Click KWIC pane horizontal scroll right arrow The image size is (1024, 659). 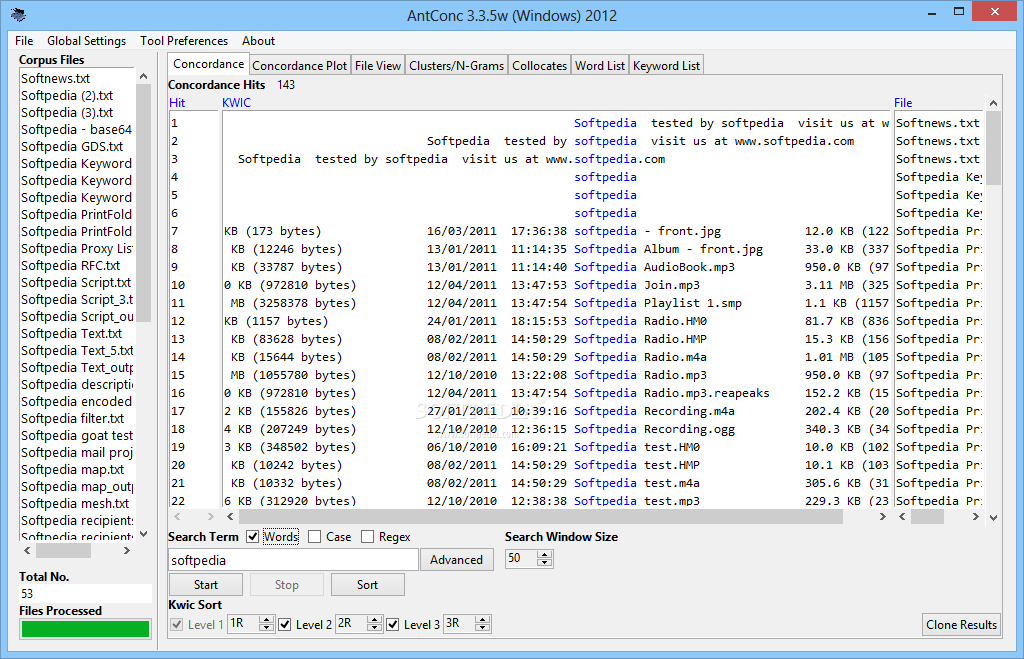point(883,517)
